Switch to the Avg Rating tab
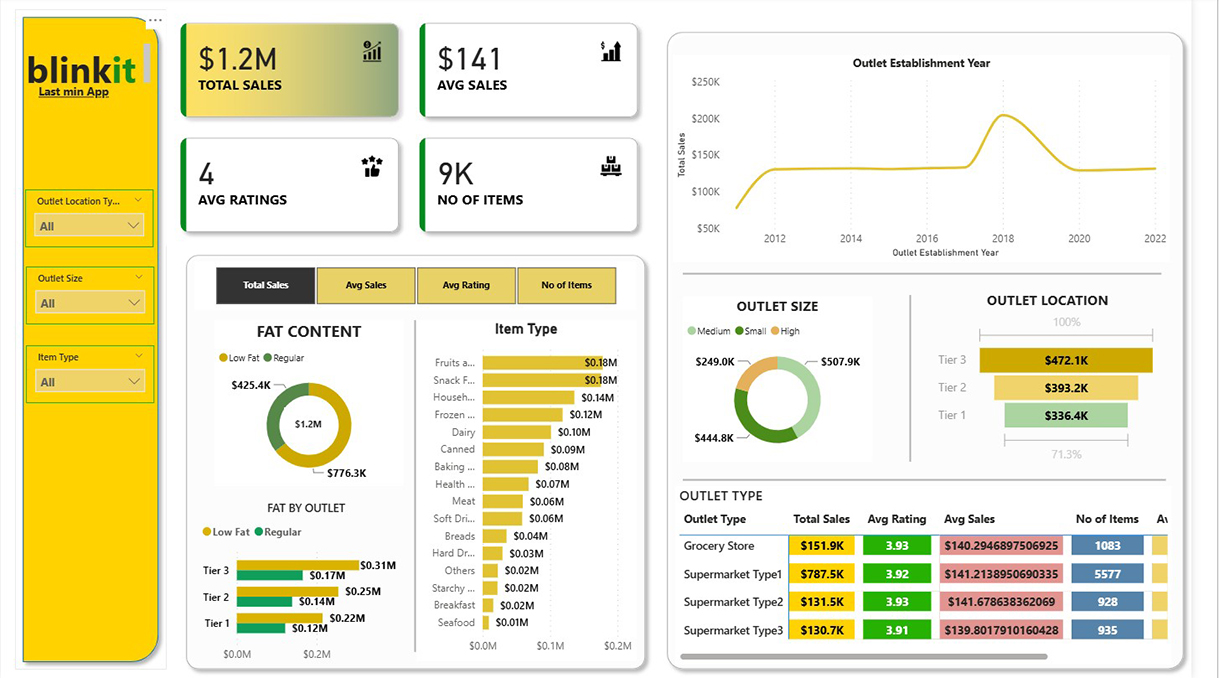The height and width of the screenshot is (678, 1219). [466, 285]
